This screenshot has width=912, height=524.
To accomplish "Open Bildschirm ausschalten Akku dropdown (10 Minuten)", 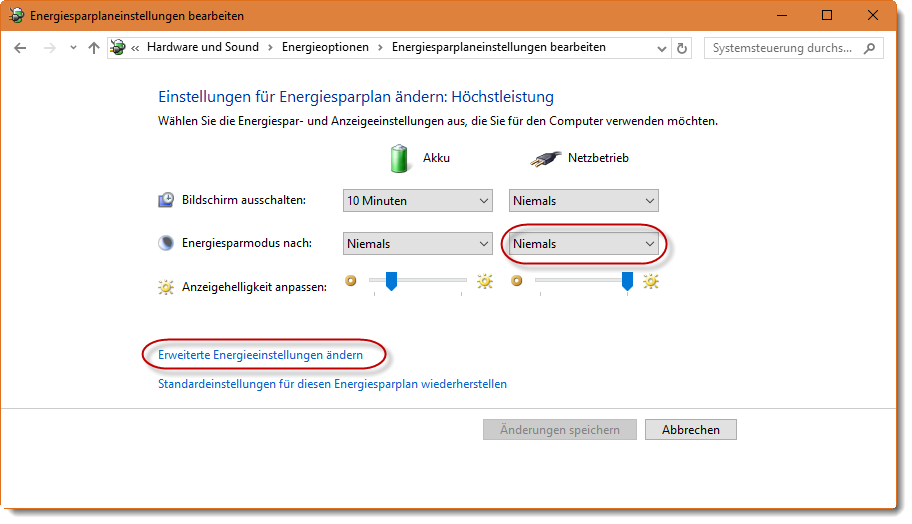I will (x=417, y=201).
